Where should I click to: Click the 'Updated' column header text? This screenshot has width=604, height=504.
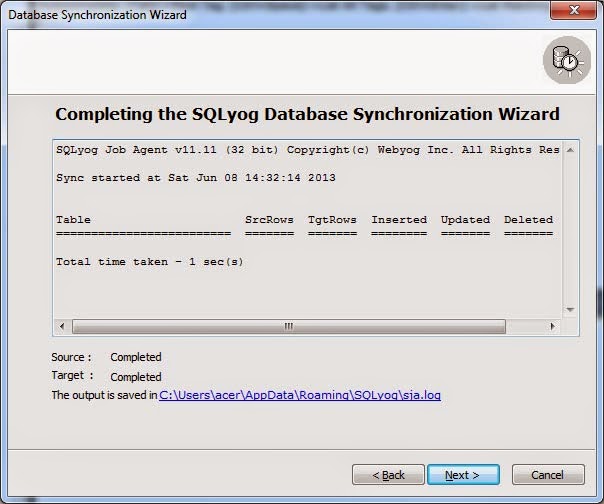coord(465,220)
